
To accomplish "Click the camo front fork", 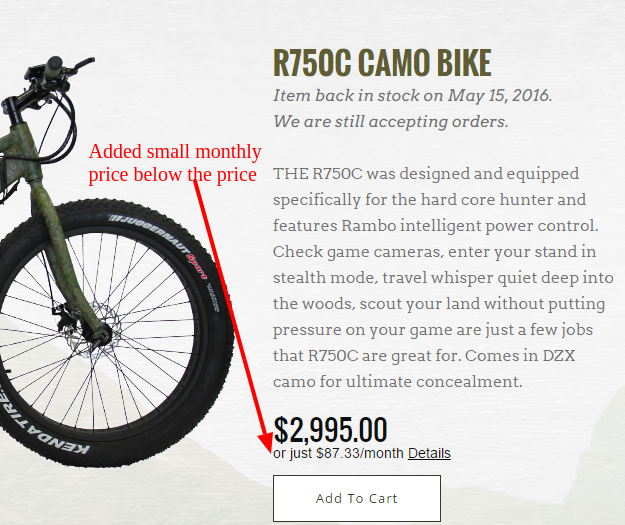I will 64,255.
